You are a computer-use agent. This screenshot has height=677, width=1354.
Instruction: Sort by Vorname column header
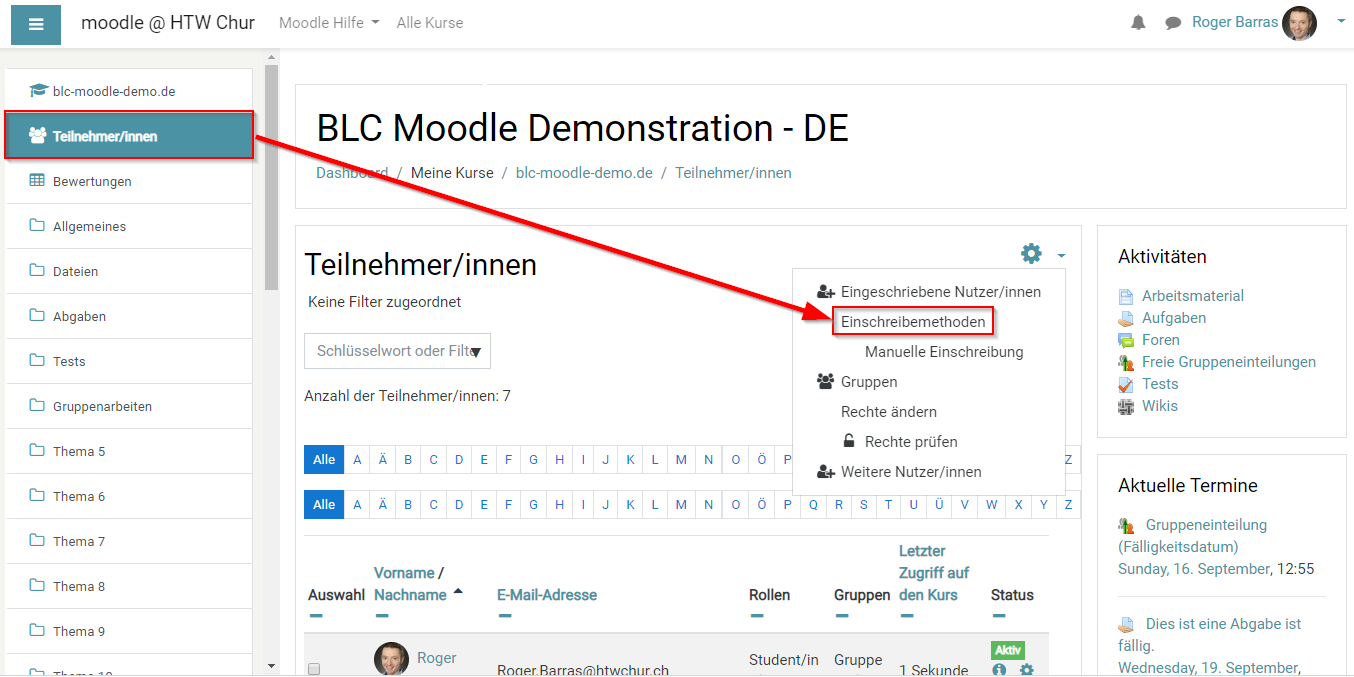(404, 573)
